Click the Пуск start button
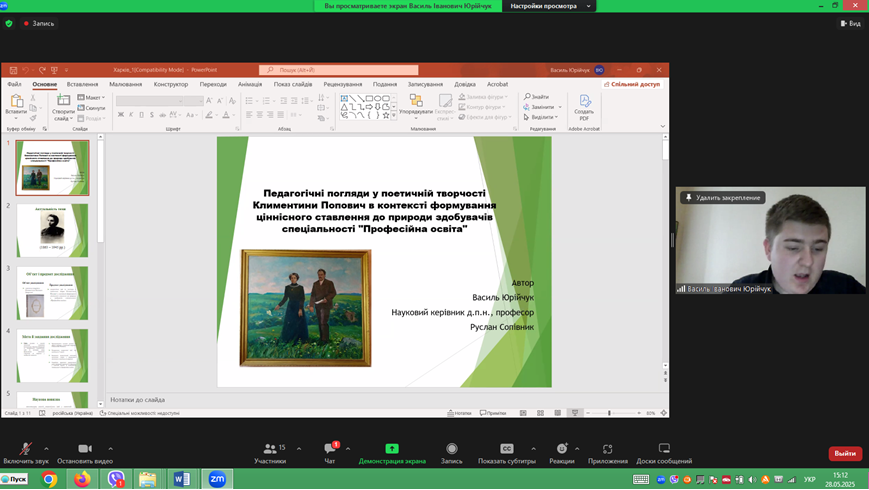869x490 pixels. 14,479
